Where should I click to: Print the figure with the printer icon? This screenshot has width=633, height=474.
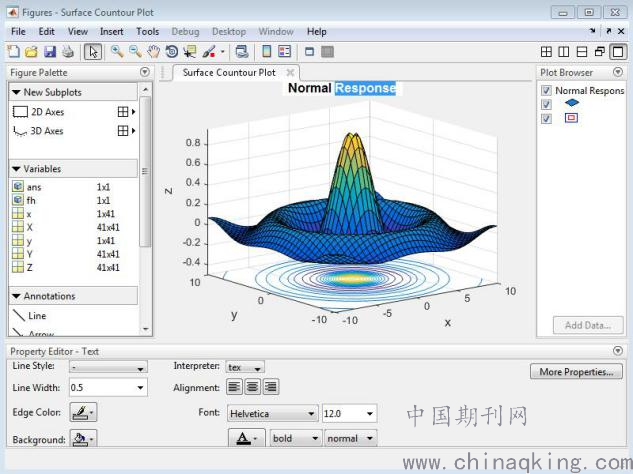click(x=68, y=52)
